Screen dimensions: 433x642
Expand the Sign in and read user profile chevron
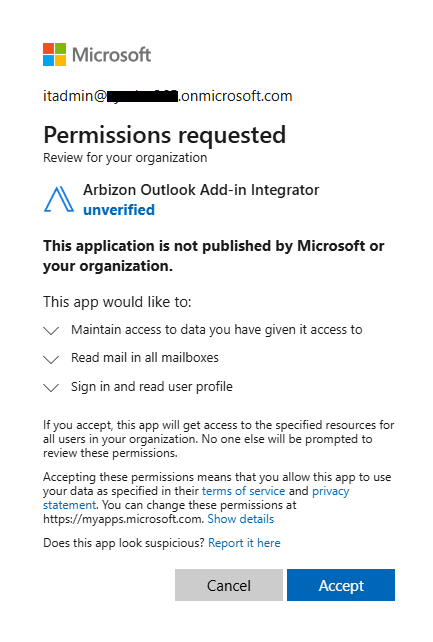[x=51, y=387]
